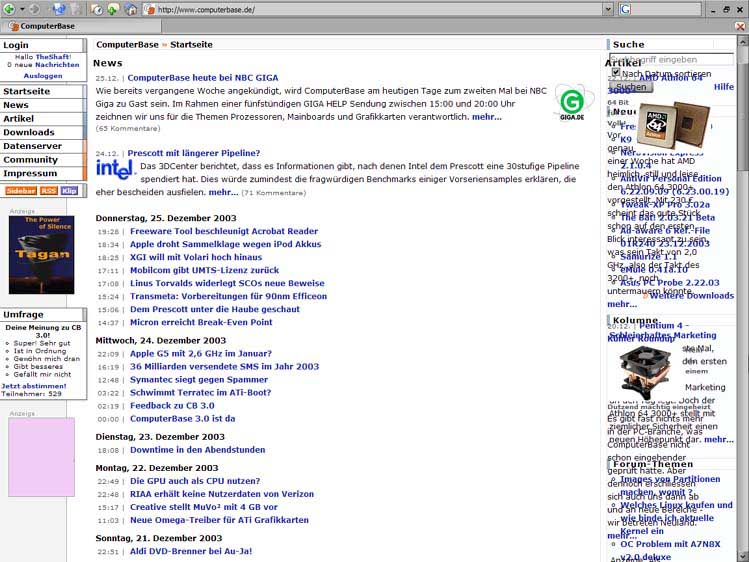749x562 pixels.
Task: Click the Home house icon
Action: point(131,9)
